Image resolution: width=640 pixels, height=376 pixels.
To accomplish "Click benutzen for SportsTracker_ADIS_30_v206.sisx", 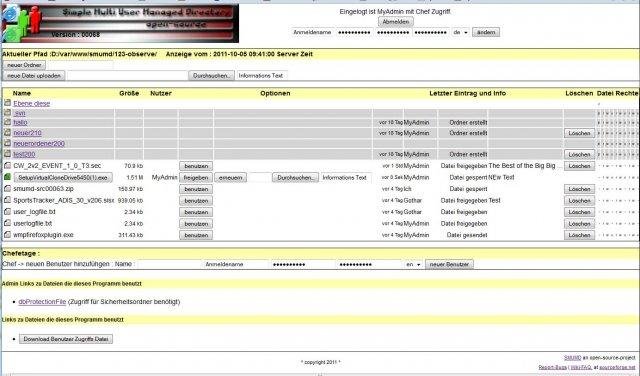I will (x=196, y=201).
